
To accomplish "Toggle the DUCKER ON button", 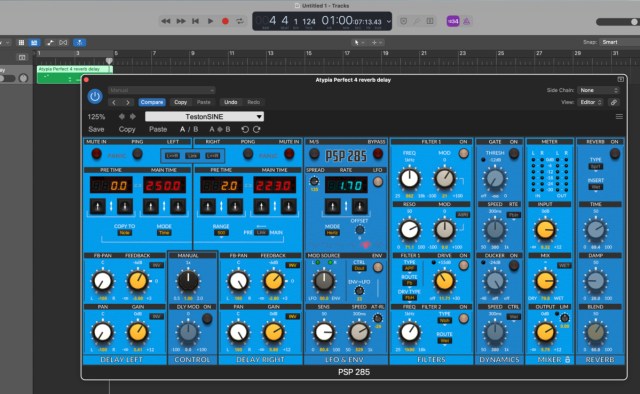I will [x=514, y=266].
